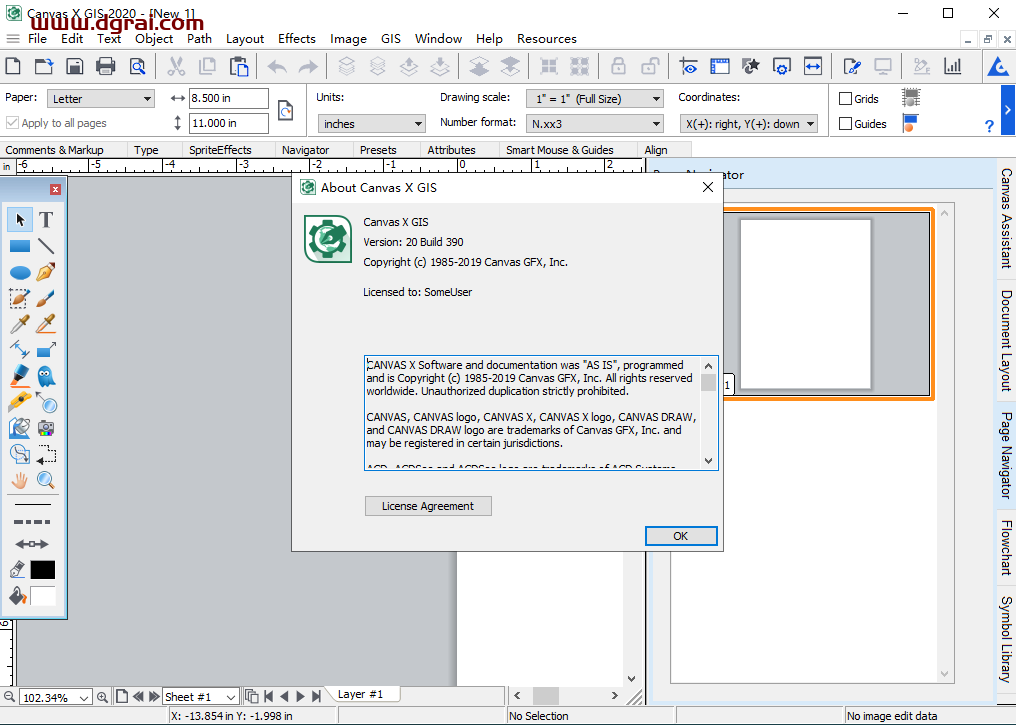Viewport: 1016px width, 725px height.
Task: Click the license text scroll down arrow
Action: point(708,461)
